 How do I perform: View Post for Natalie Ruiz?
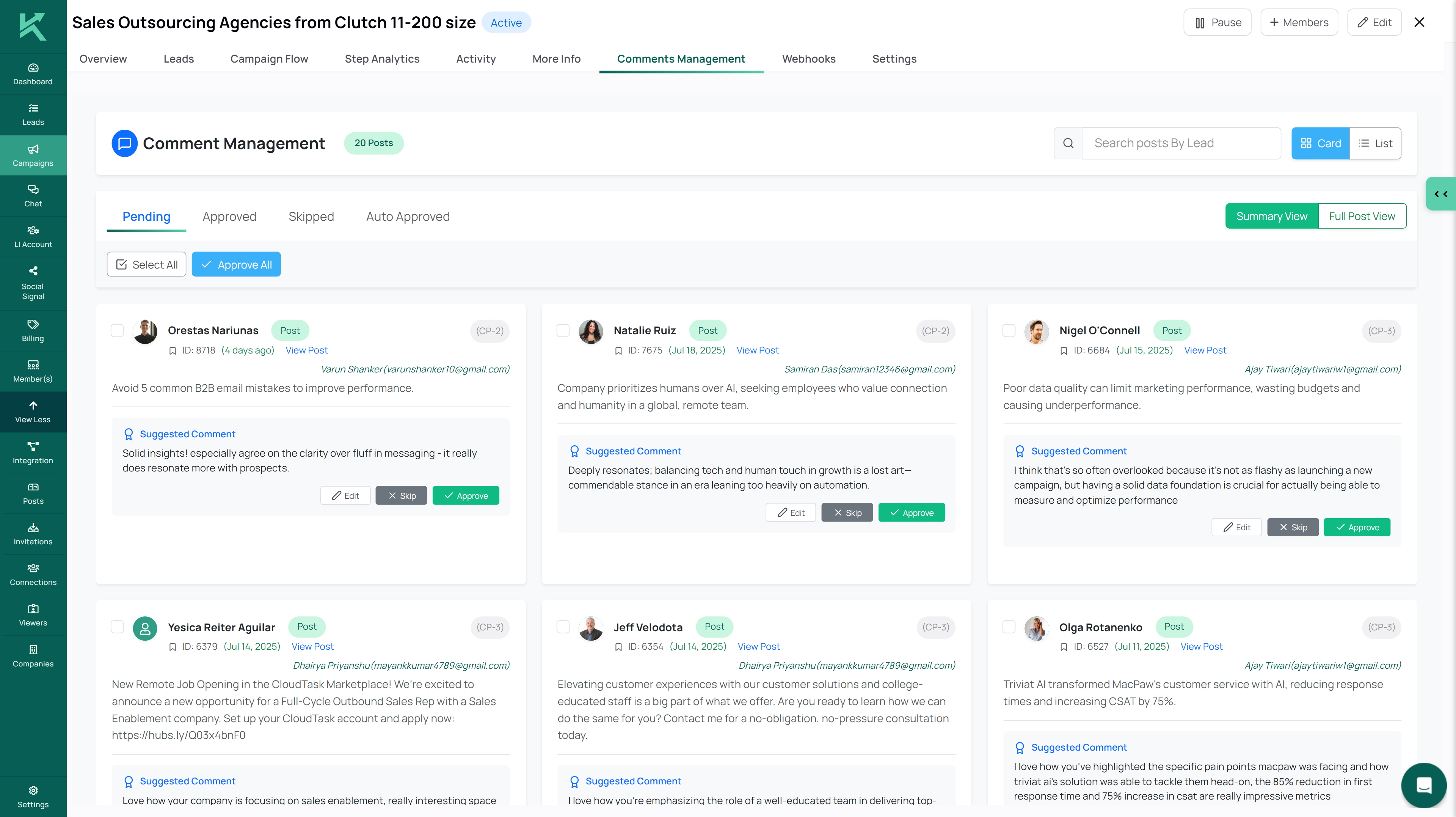(758, 350)
